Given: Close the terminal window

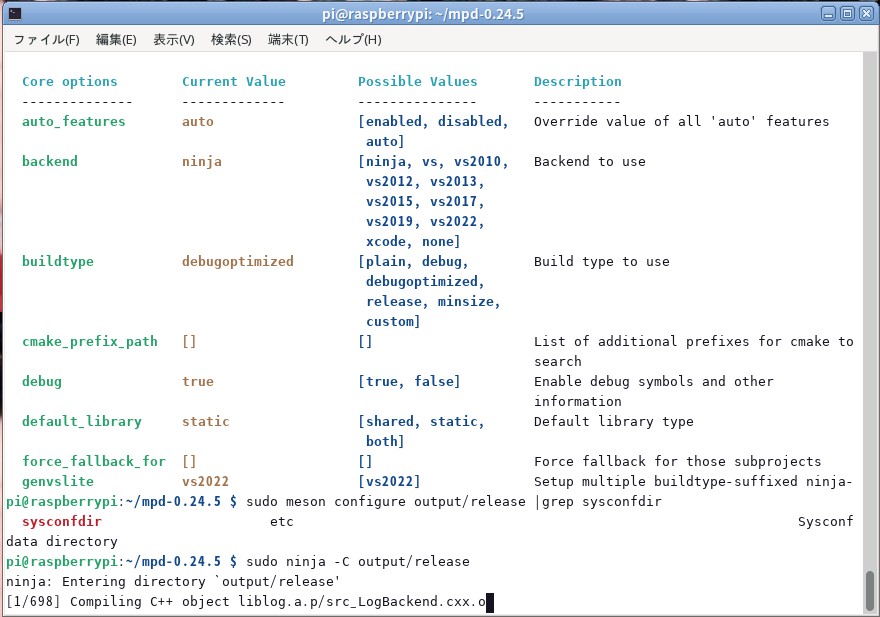Looking at the screenshot, I should click(x=865, y=14).
